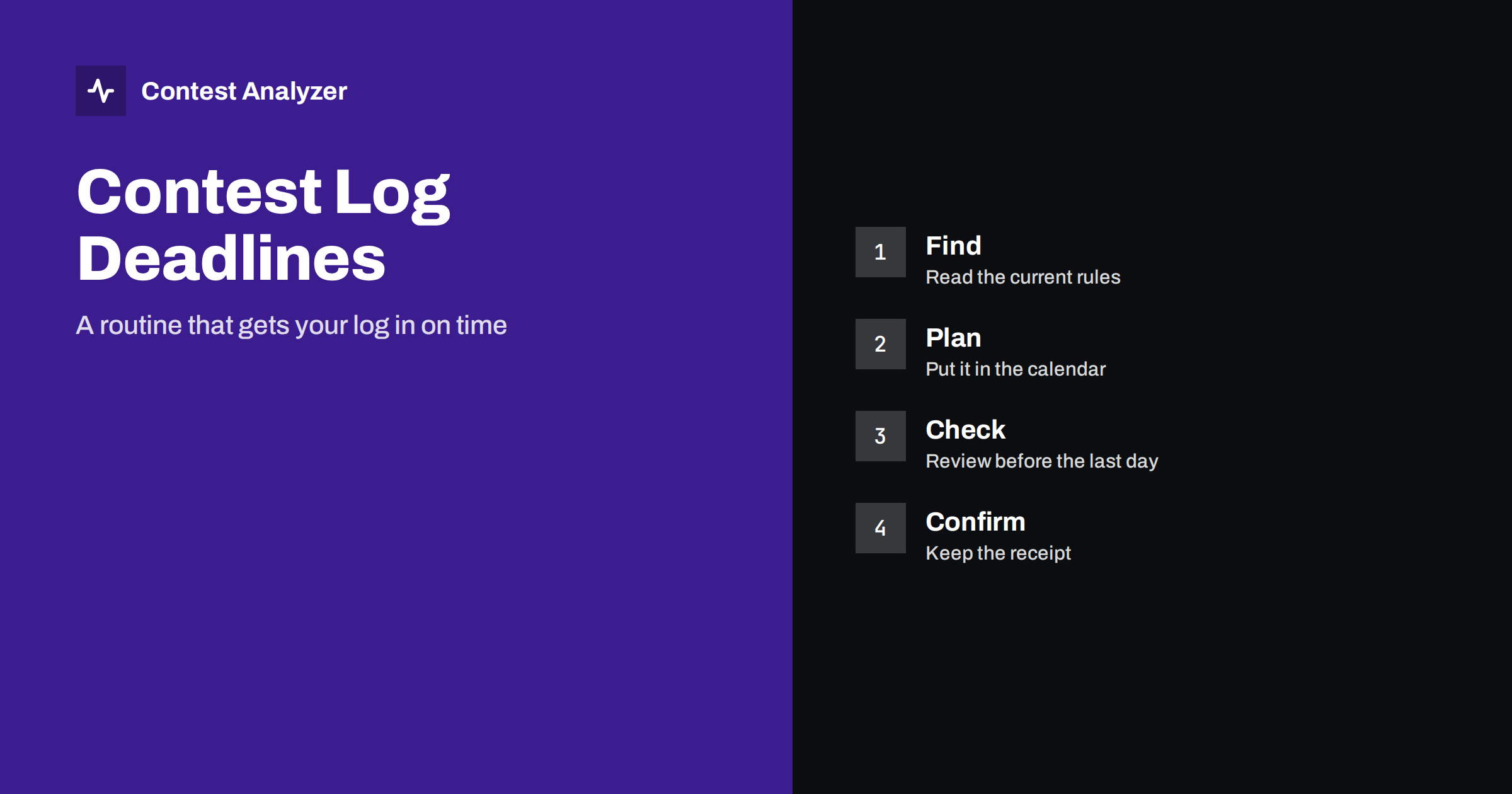Click the Contest Analyzer pulse logo icon
This screenshot has height=794, width=1512.
pos(101,91)
